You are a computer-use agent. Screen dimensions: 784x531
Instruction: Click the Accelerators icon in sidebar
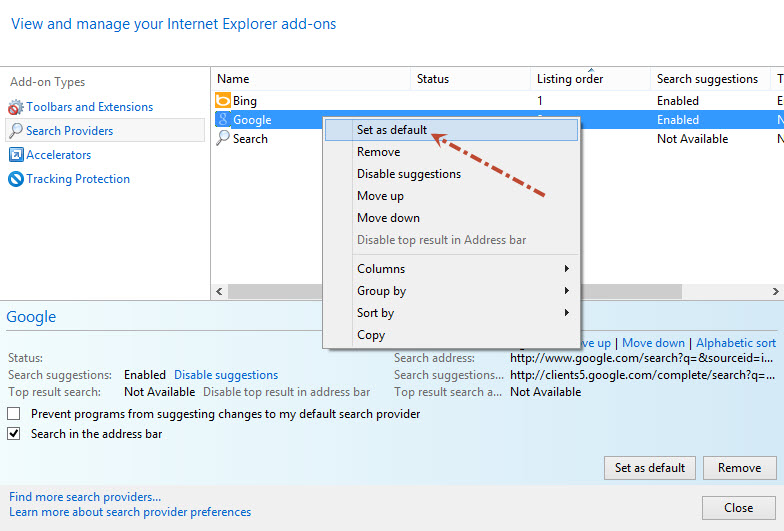16,154
